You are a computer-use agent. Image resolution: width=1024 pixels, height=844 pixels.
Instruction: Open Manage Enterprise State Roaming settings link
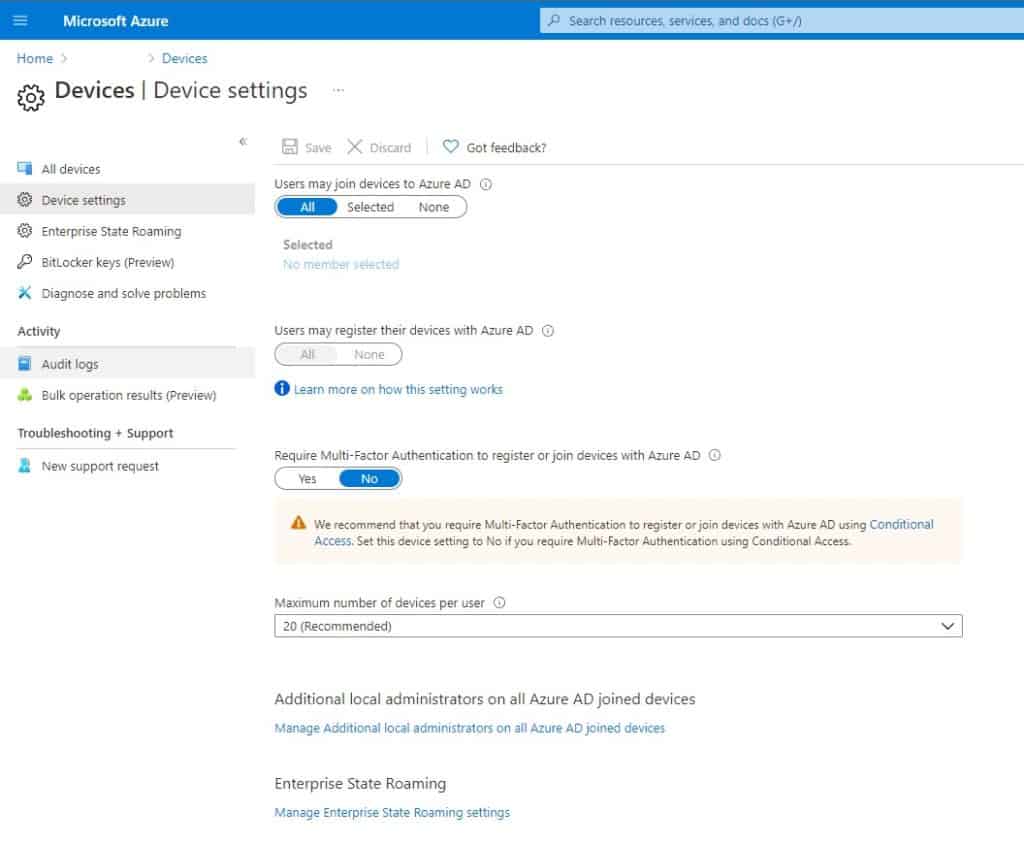pyautogui.click(x=392, y=812)
